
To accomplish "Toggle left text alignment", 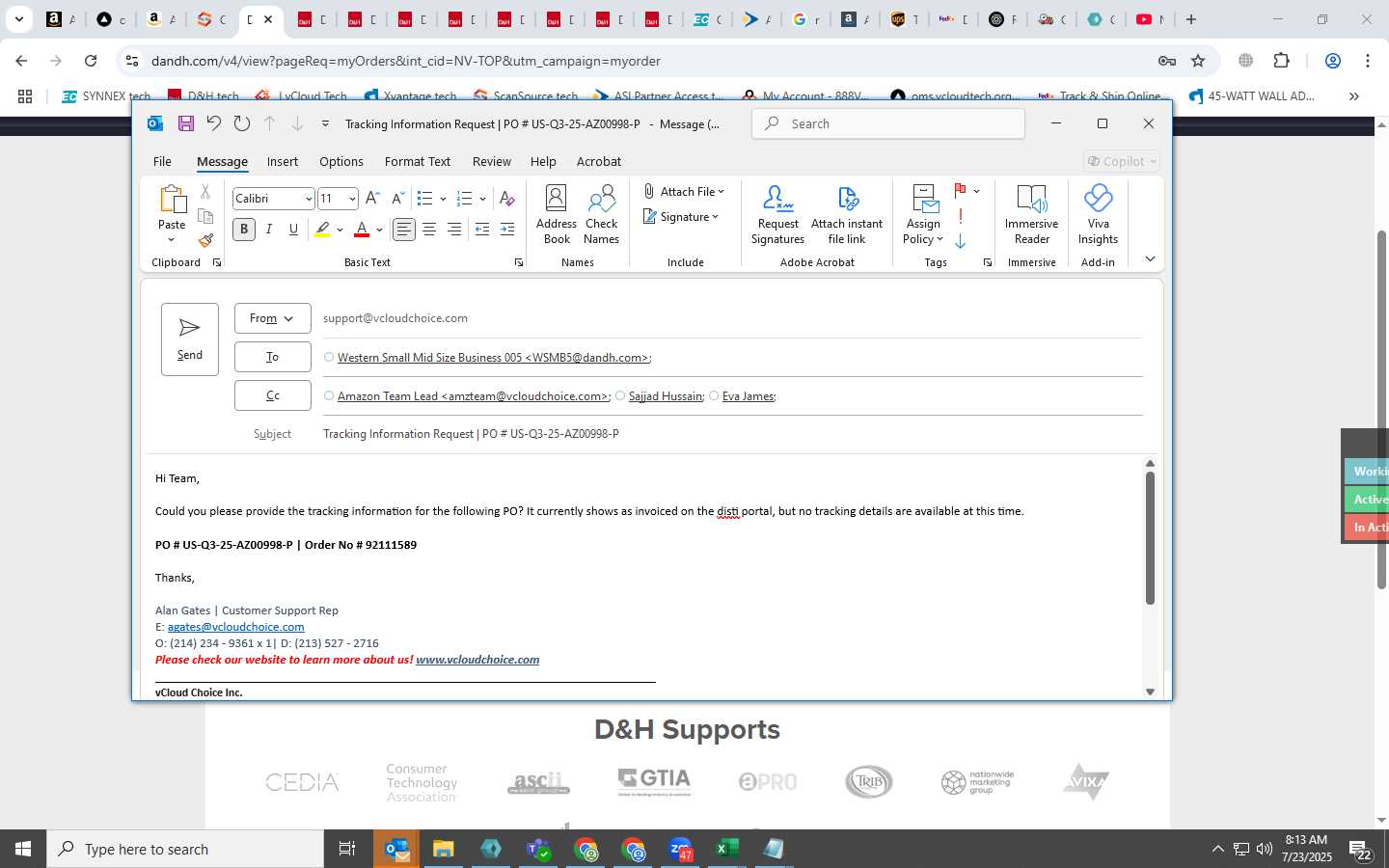I will click(x=404, y=230).
